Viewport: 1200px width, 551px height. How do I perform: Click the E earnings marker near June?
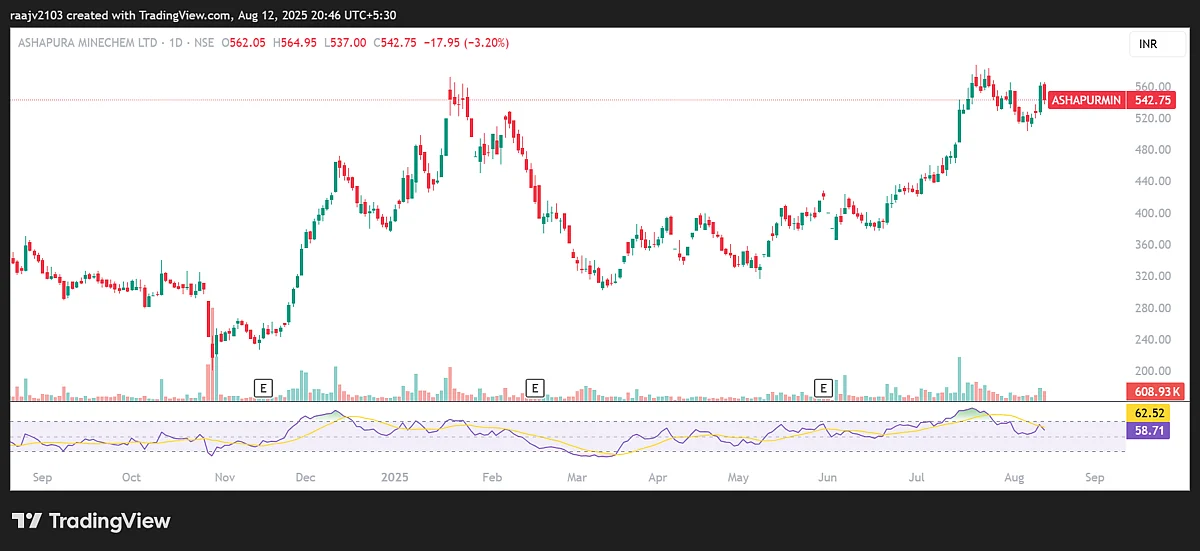pos(824,387)
